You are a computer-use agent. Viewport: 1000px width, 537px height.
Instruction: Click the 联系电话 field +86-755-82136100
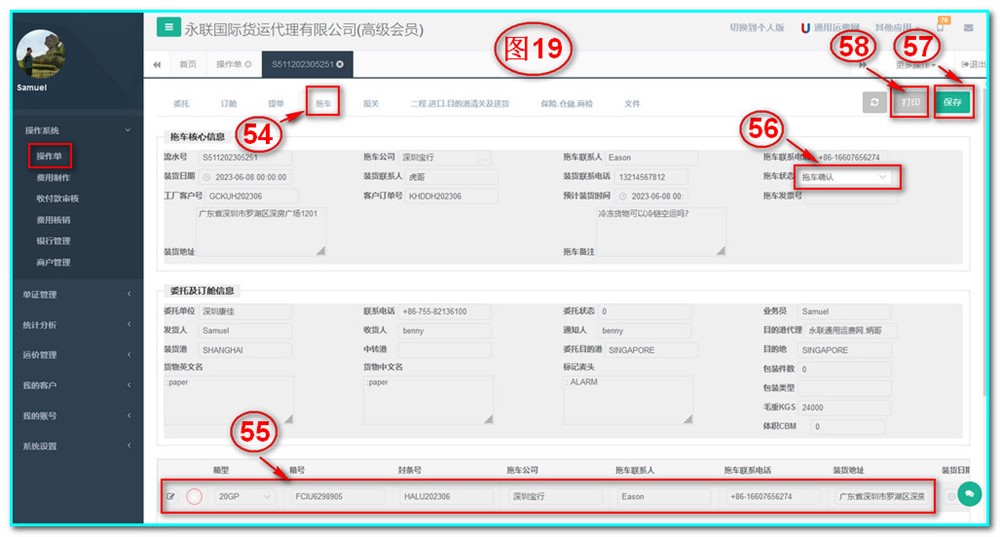445,312
